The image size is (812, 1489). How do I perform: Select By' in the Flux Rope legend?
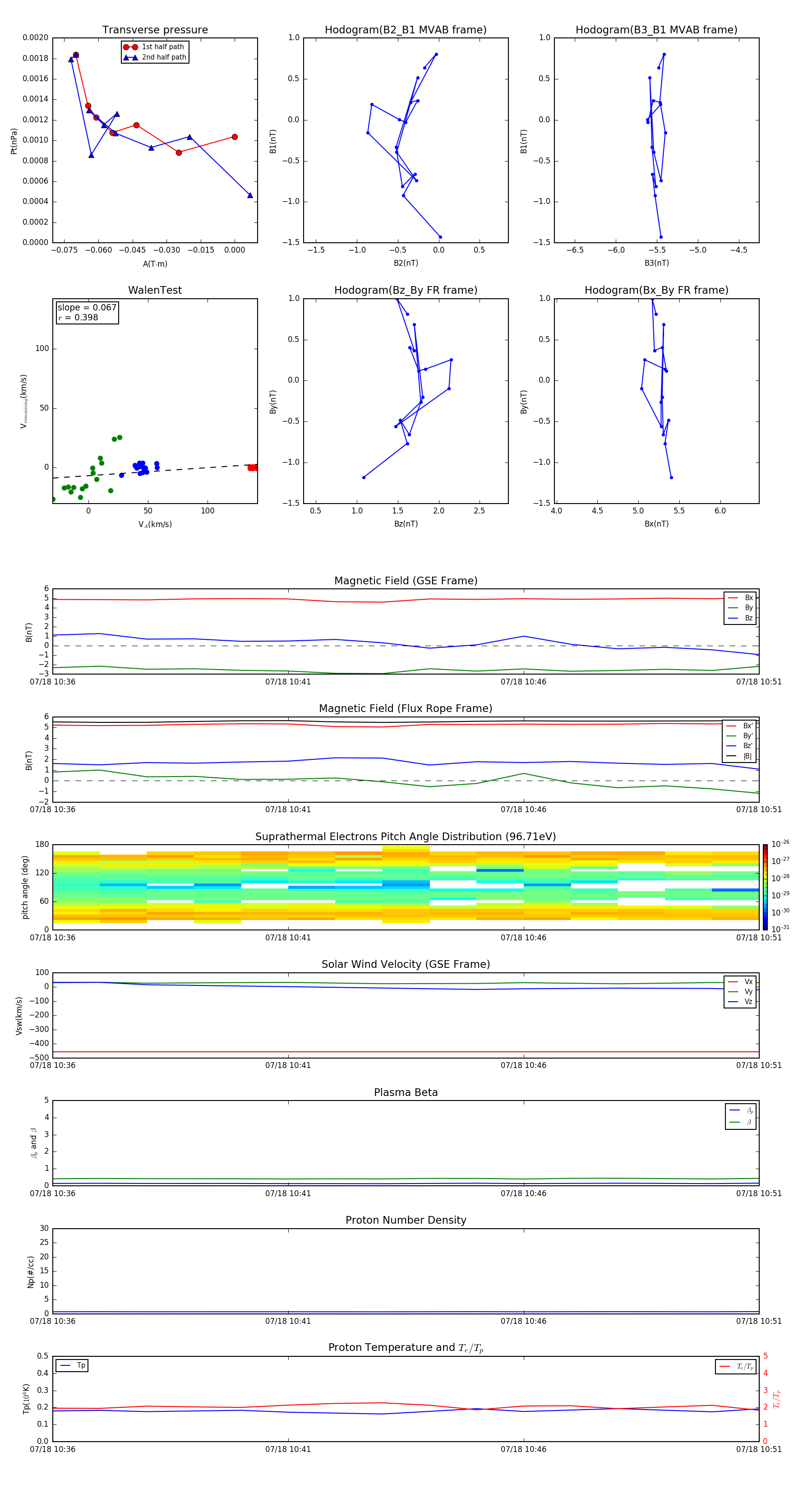point(739,736)
